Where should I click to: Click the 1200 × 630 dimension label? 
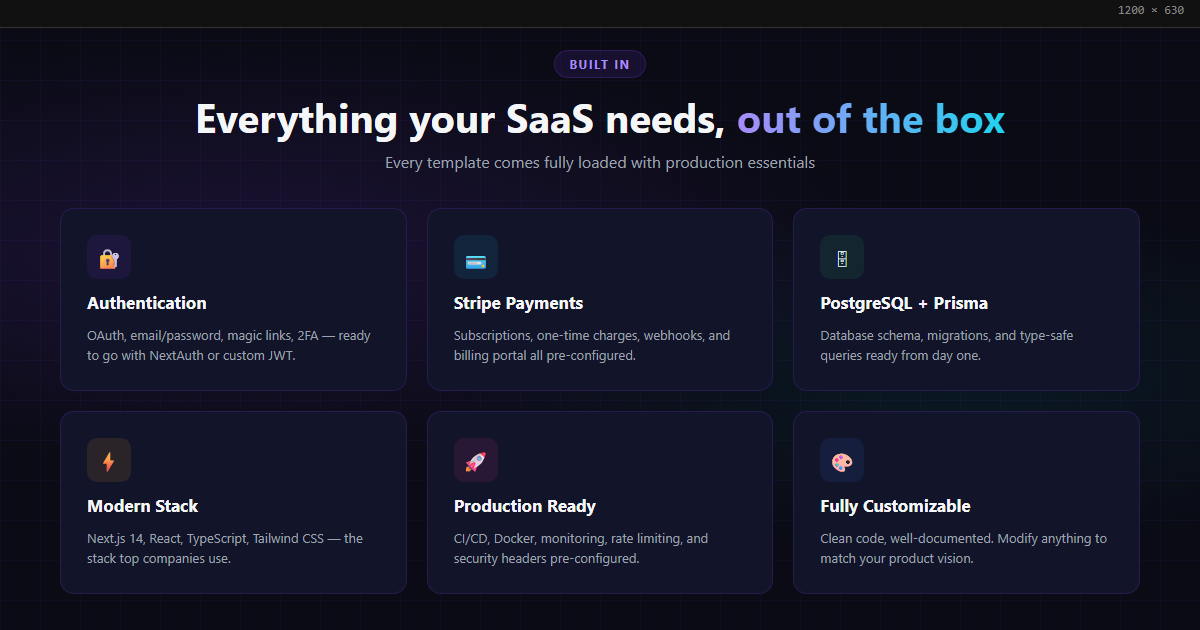pyautogui.click(x=1151, y=10)
